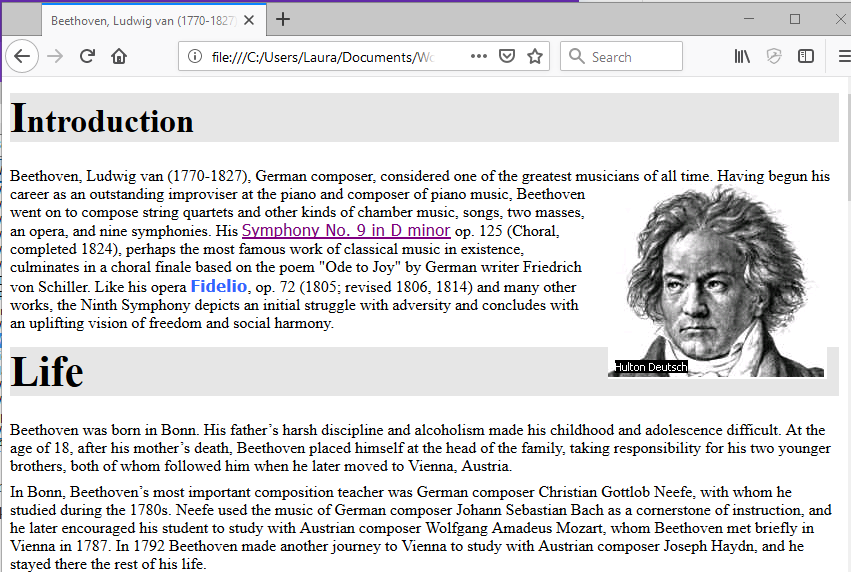Go back with the back arrow button

point(22,56)
